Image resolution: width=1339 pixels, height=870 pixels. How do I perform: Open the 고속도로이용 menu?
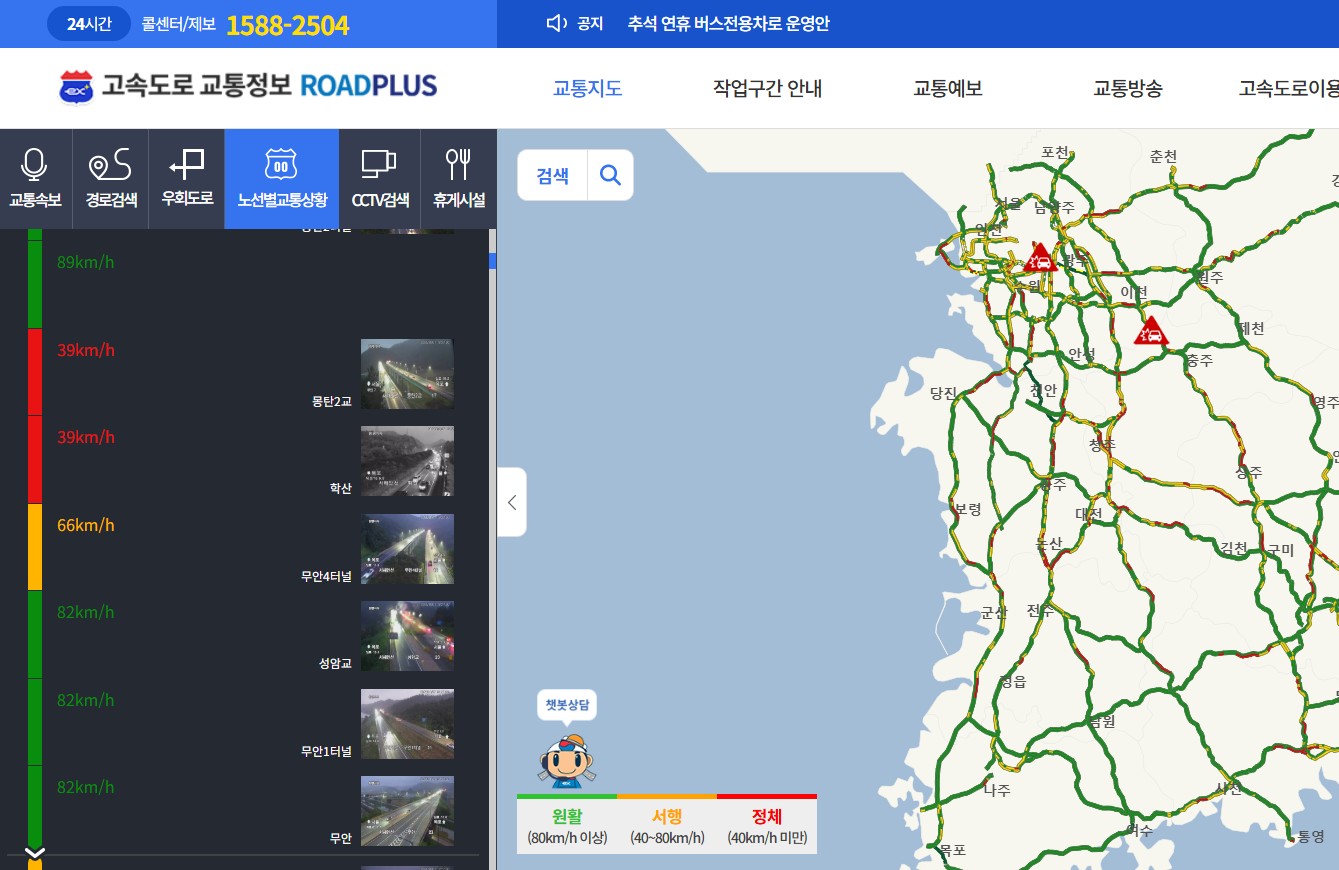(x=1288, y=88)
